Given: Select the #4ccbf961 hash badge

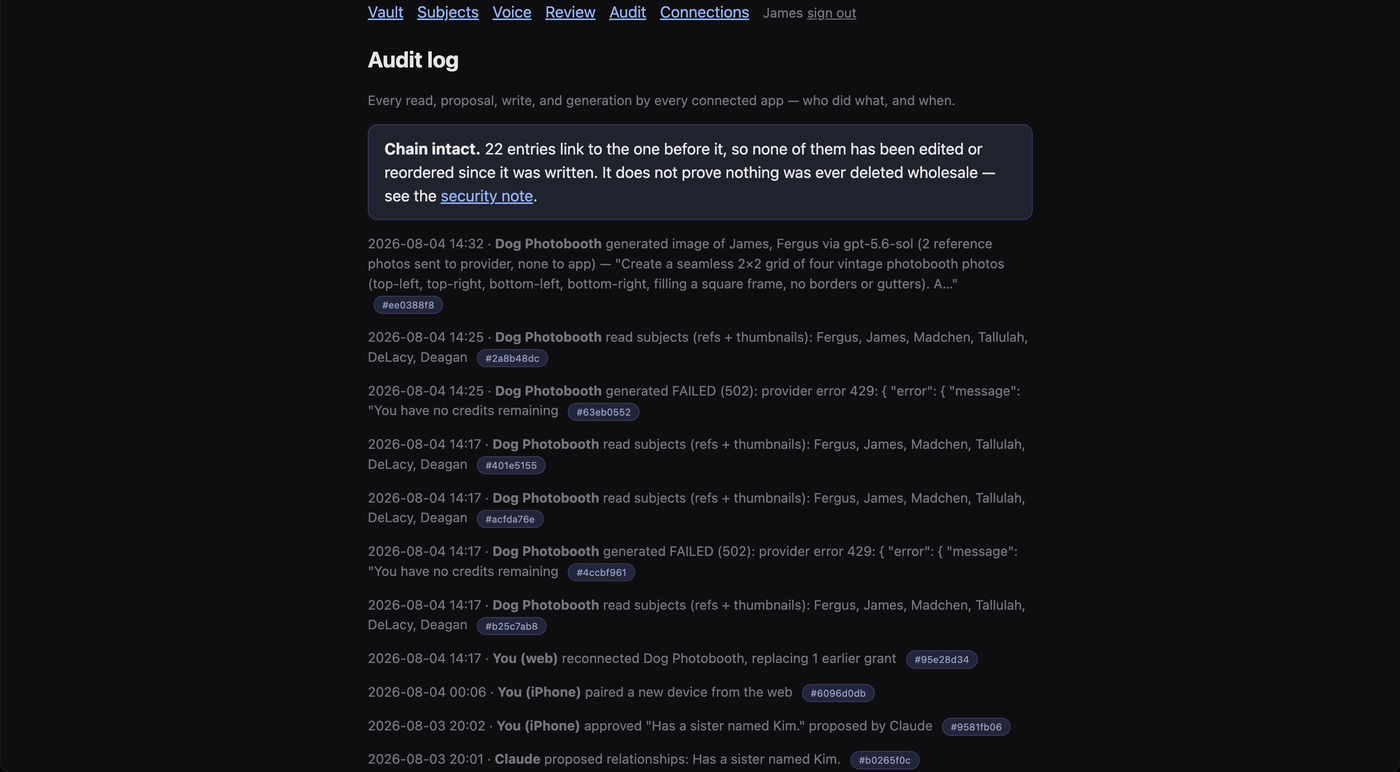Looking at the screenshot, I should pos(601,573).
